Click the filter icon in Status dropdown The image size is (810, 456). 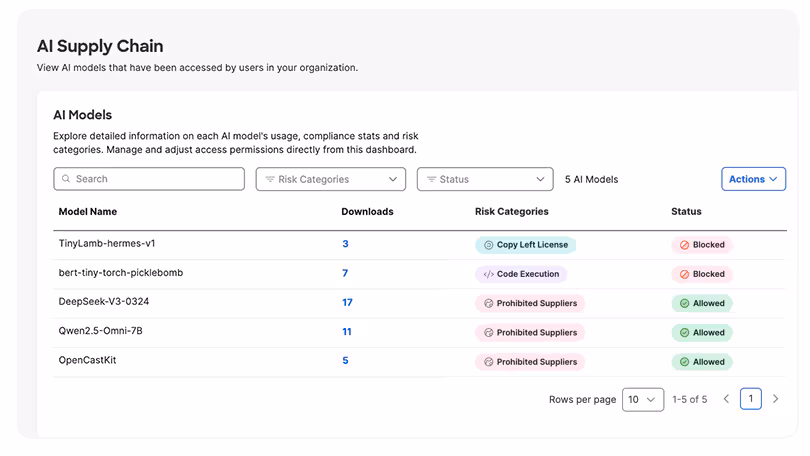point(431,180)
